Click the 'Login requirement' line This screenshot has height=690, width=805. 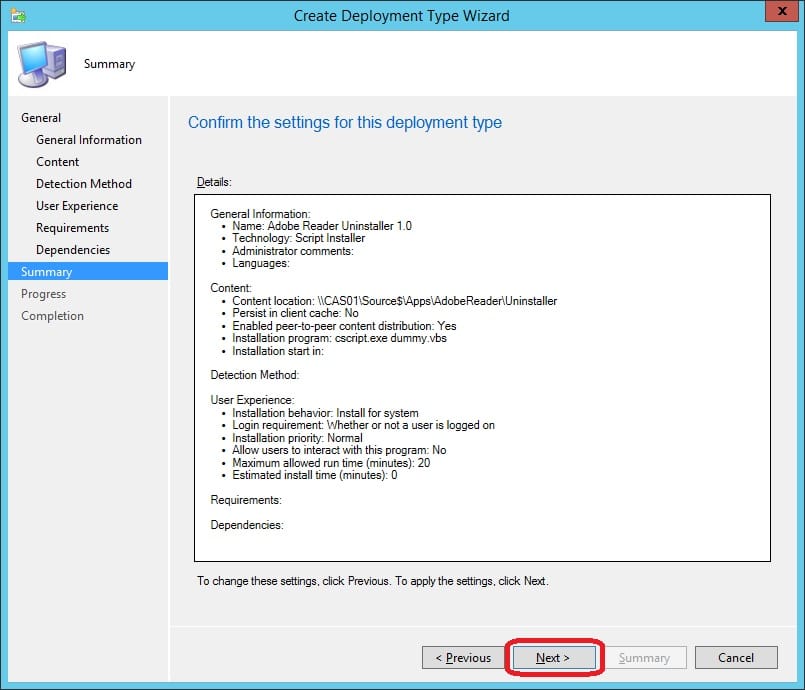363,425
